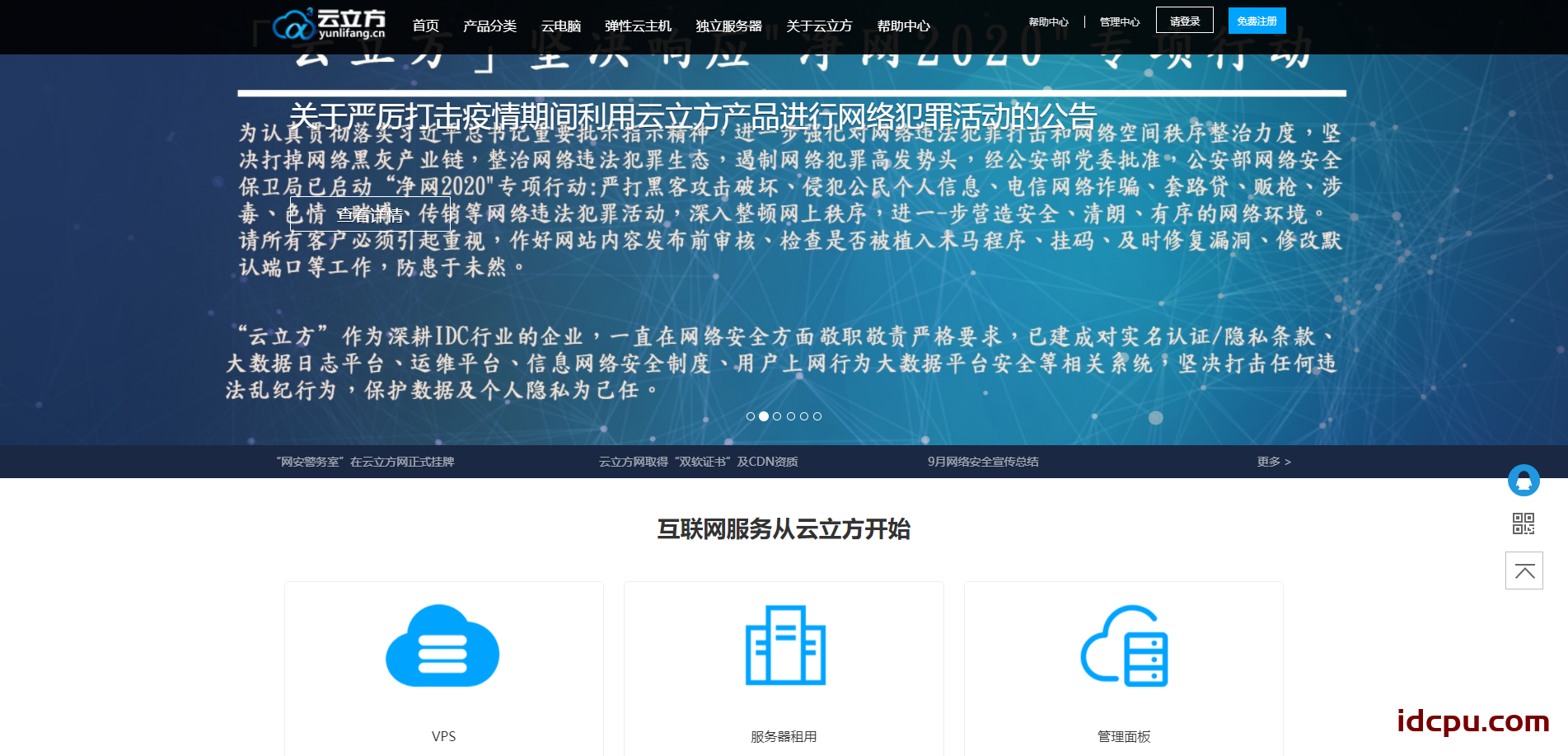Click the 免费注册 register button

coord(1257,21)
